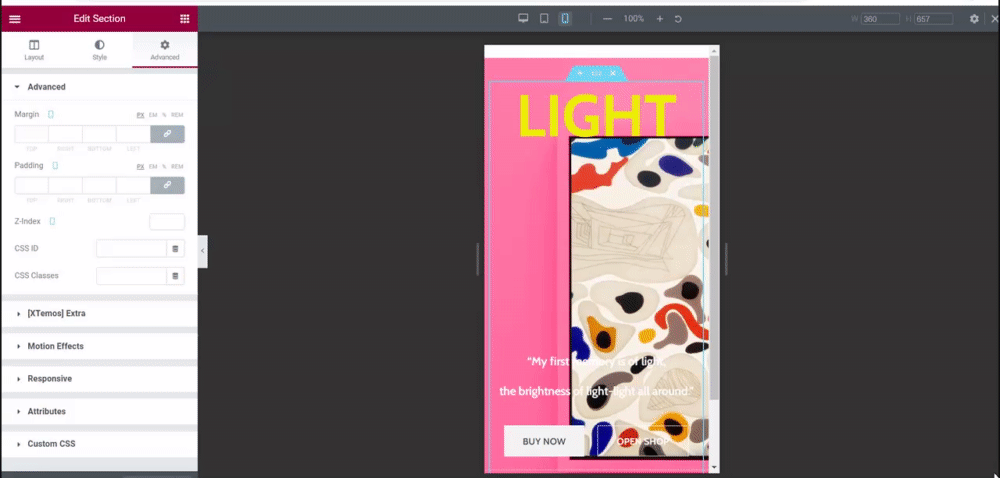Click the preview width W field

(x=880, y=19)
